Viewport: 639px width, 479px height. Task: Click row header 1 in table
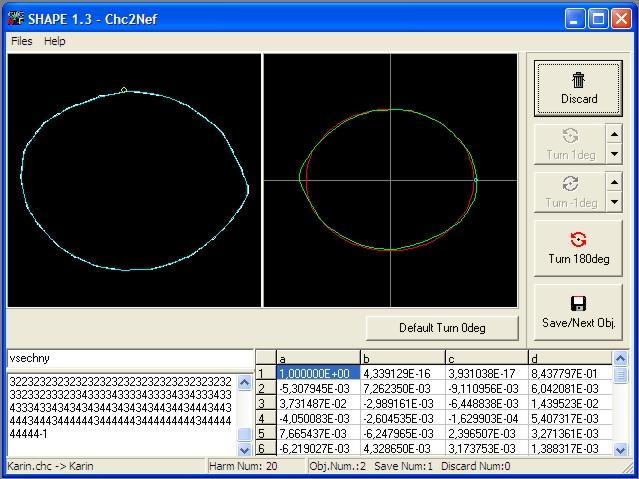pyautogui.click(x=266, y=373)
